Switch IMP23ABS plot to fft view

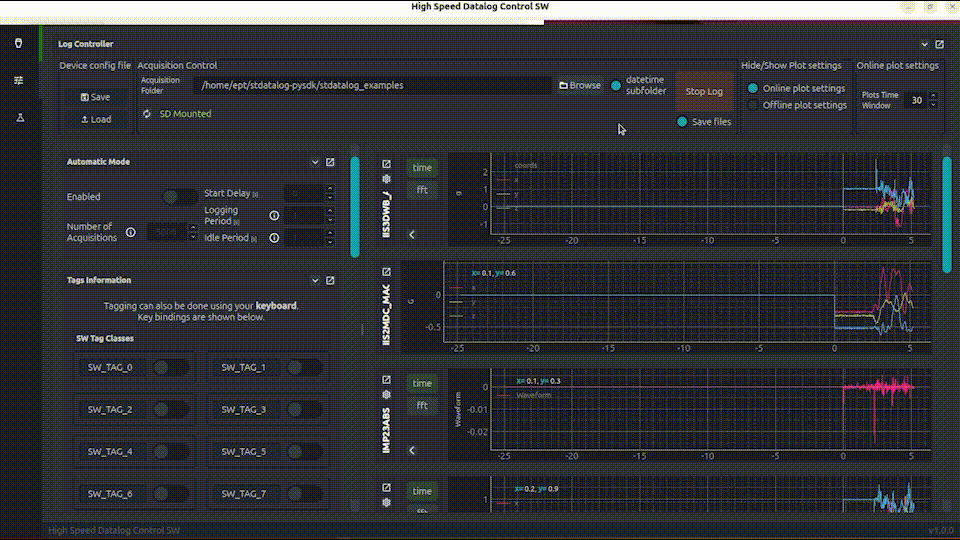422,405
